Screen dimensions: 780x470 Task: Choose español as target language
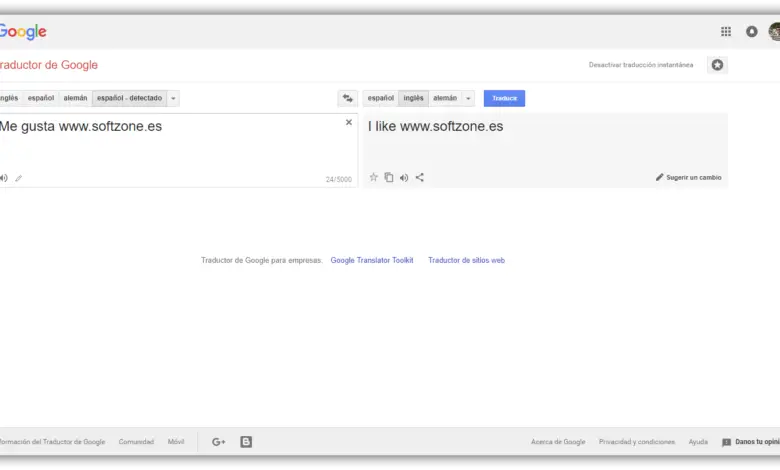[x=381, y=98]
